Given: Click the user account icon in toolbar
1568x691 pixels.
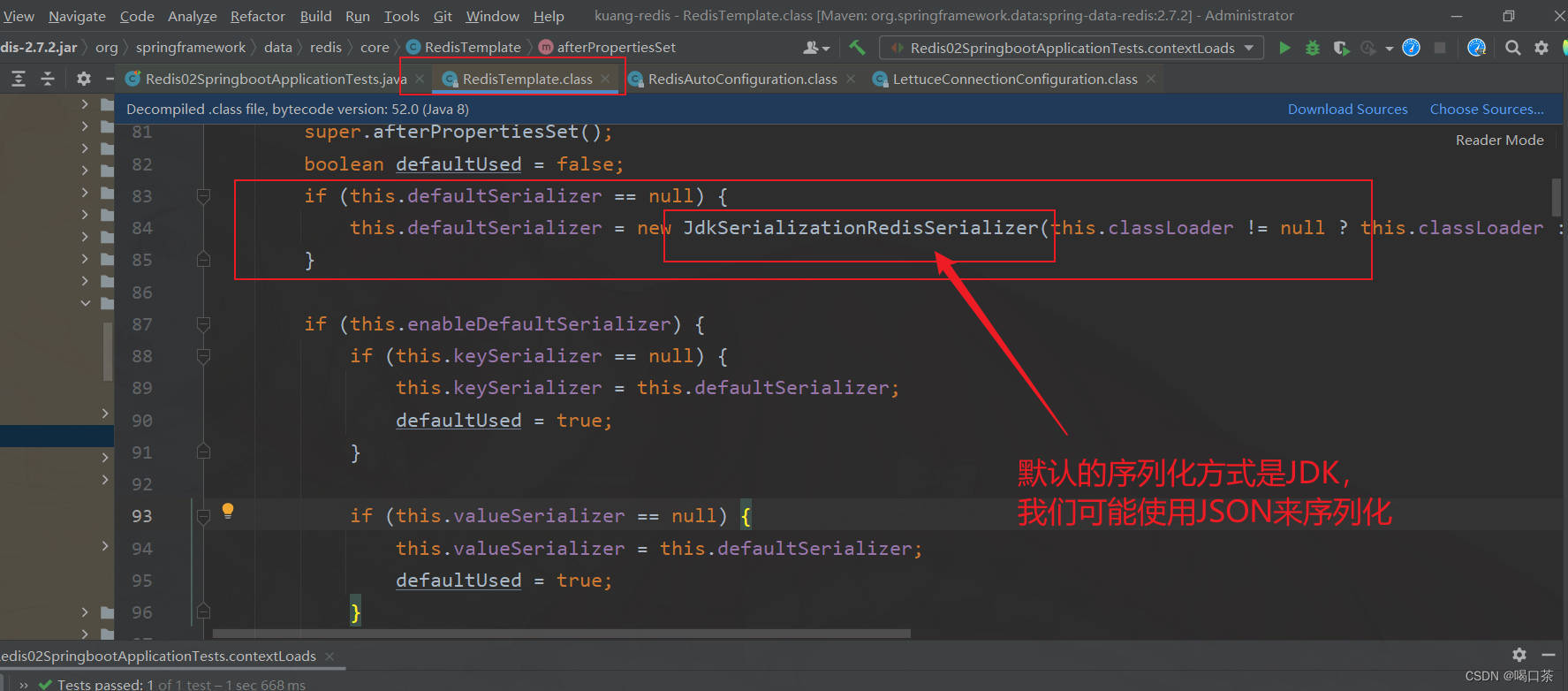Looking at the screenshot, I should pyautogui.click(x=816, y=48).
